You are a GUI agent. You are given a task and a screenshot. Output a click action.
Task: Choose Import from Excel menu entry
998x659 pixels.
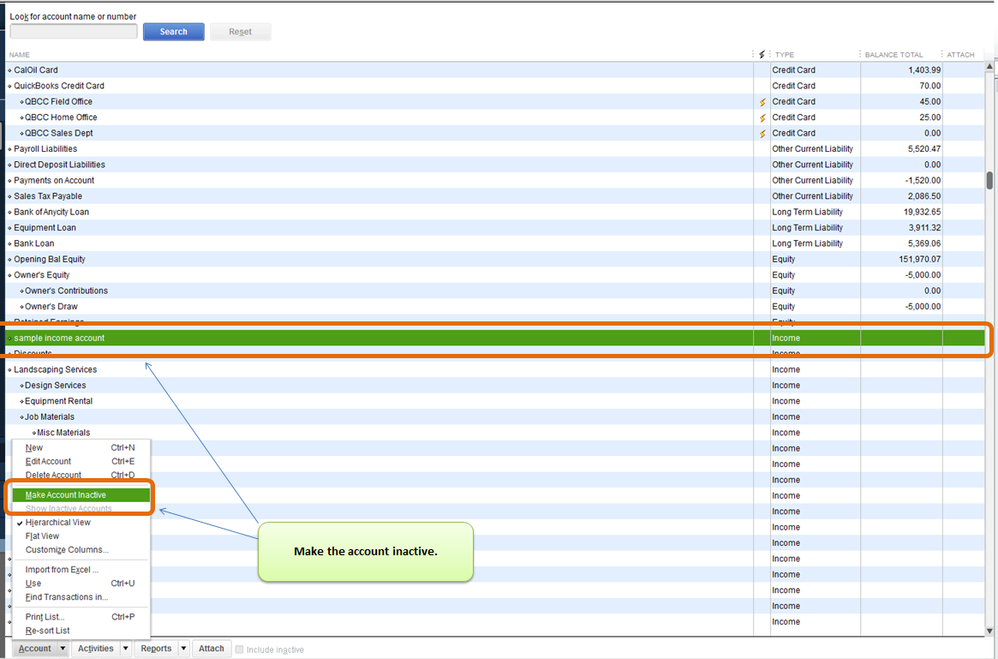click(81, 570)
